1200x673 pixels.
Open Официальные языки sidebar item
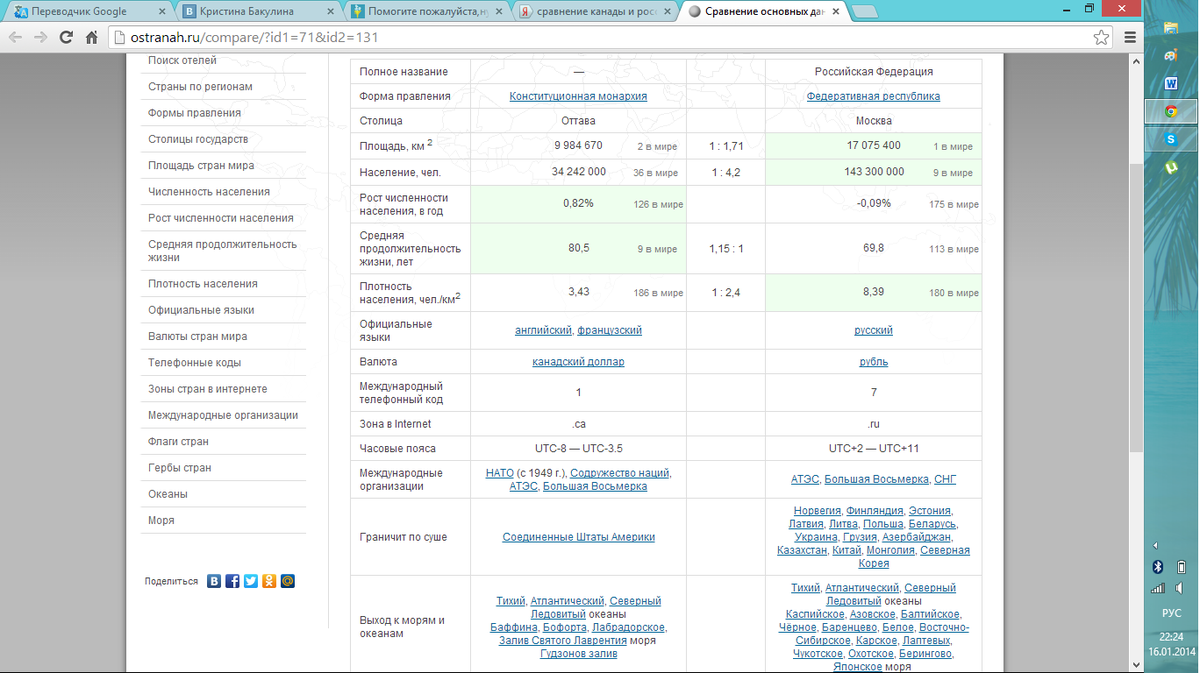(201, 310)
